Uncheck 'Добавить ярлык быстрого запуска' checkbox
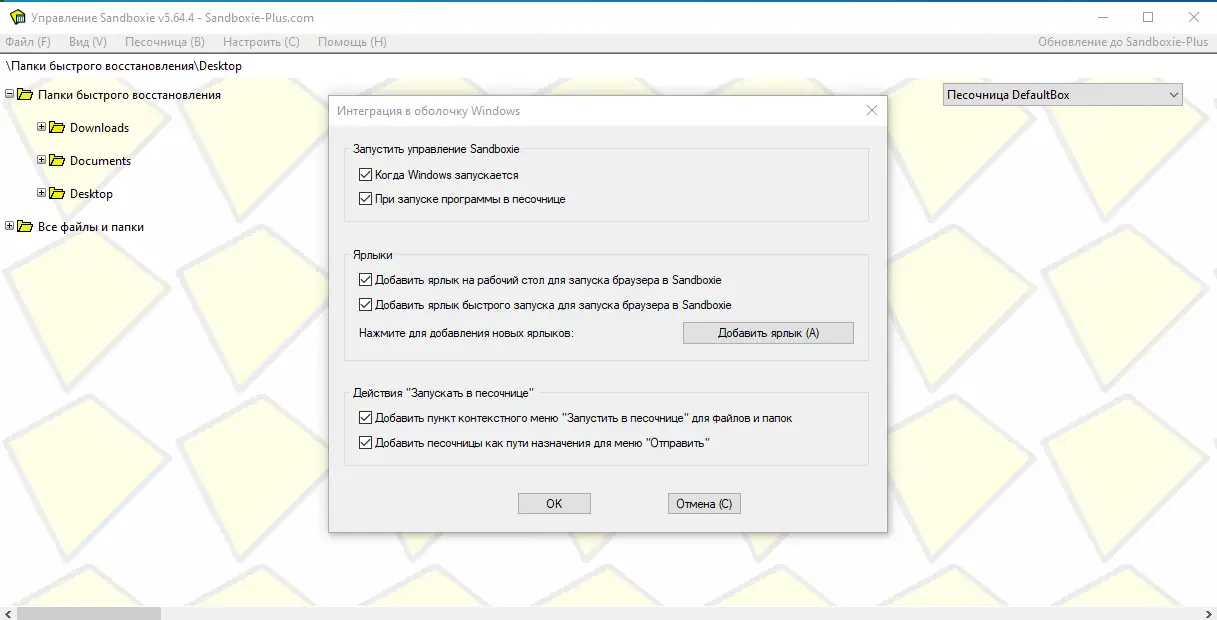The image size is (1217, 620). [365, 305]
